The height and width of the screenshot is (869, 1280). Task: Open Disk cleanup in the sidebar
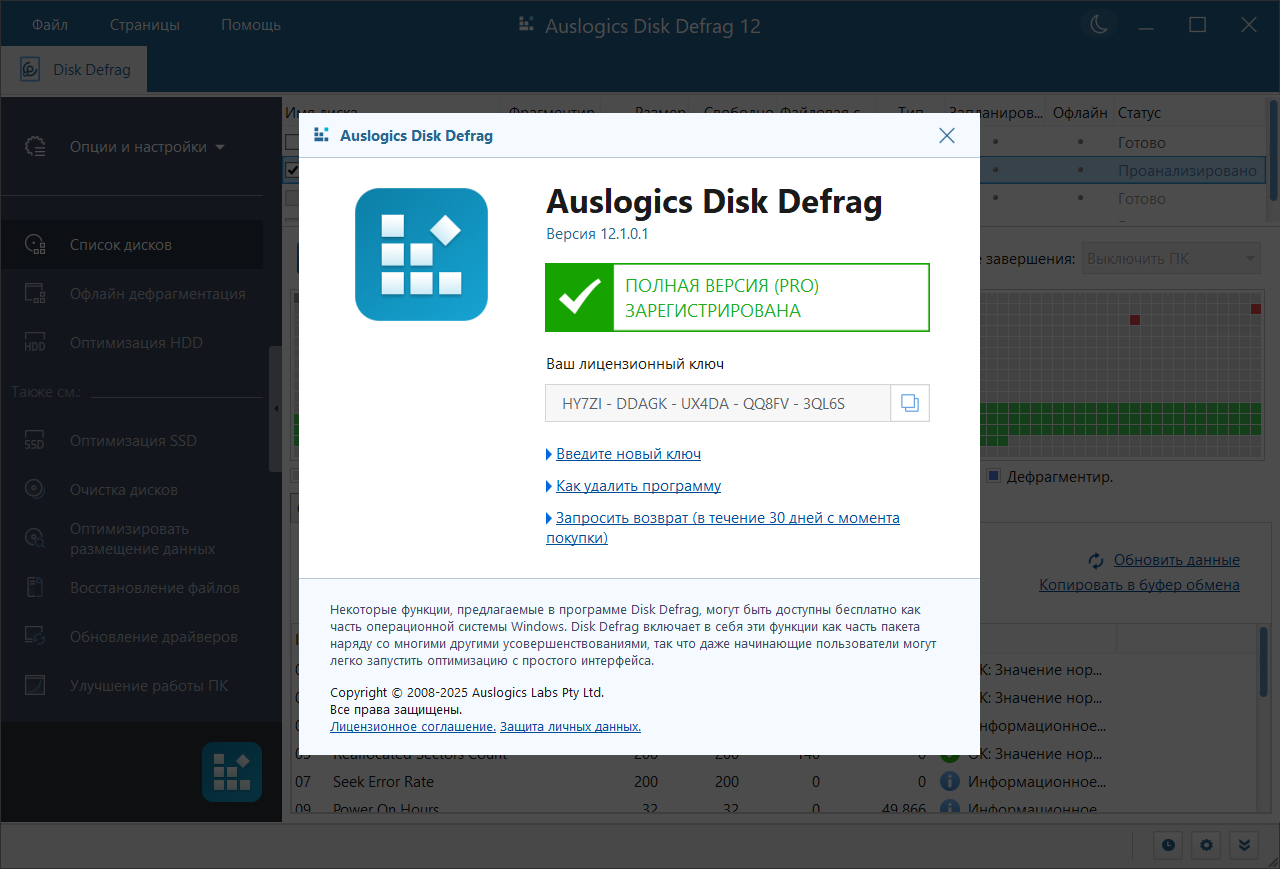123,490
